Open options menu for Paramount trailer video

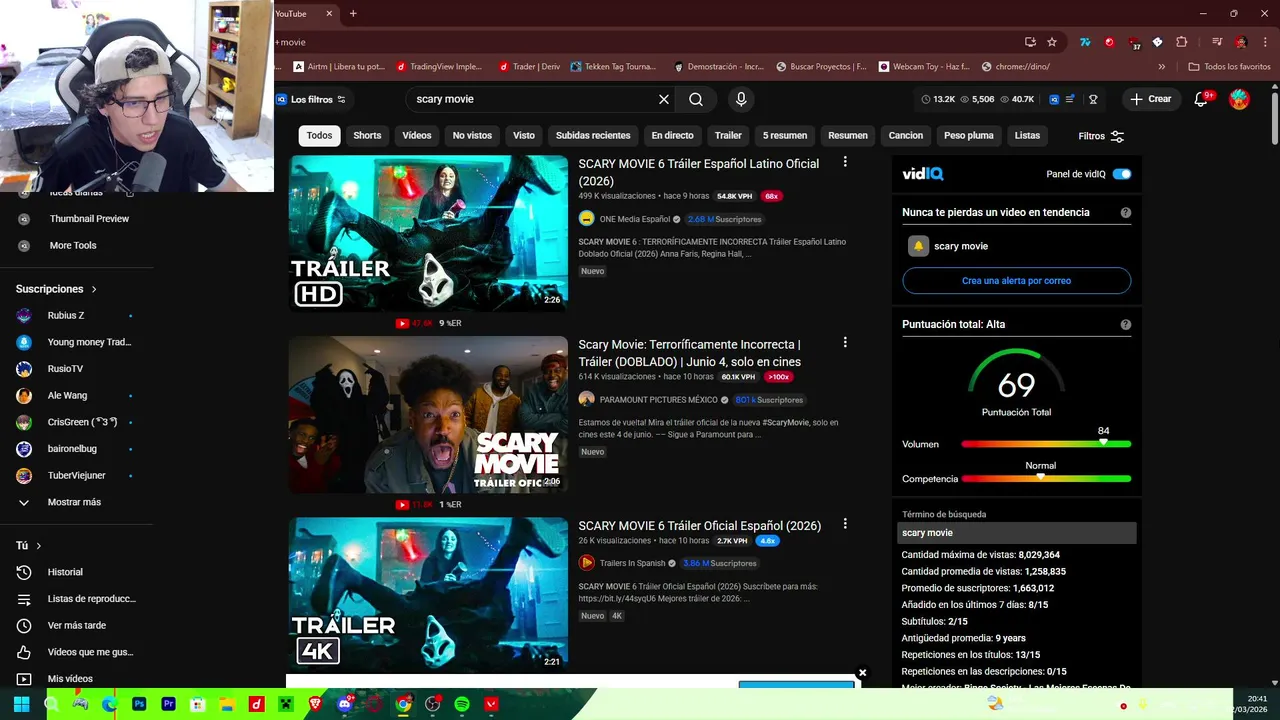click(x=845, y=342)
